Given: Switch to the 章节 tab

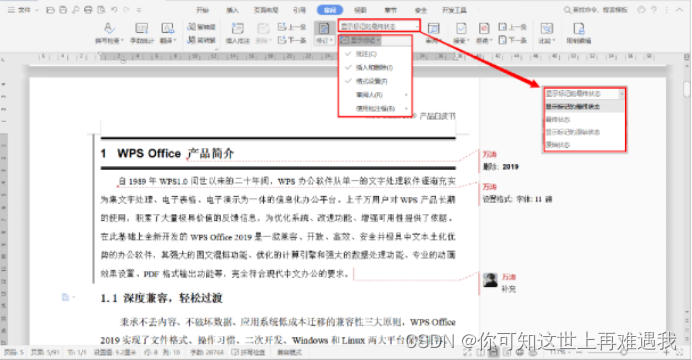Looking at the screenshot, I should 391,10.
